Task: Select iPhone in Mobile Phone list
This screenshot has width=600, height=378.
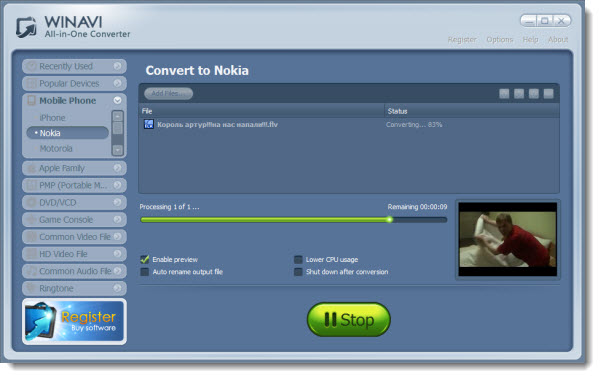Action: [x=52, y=118]
